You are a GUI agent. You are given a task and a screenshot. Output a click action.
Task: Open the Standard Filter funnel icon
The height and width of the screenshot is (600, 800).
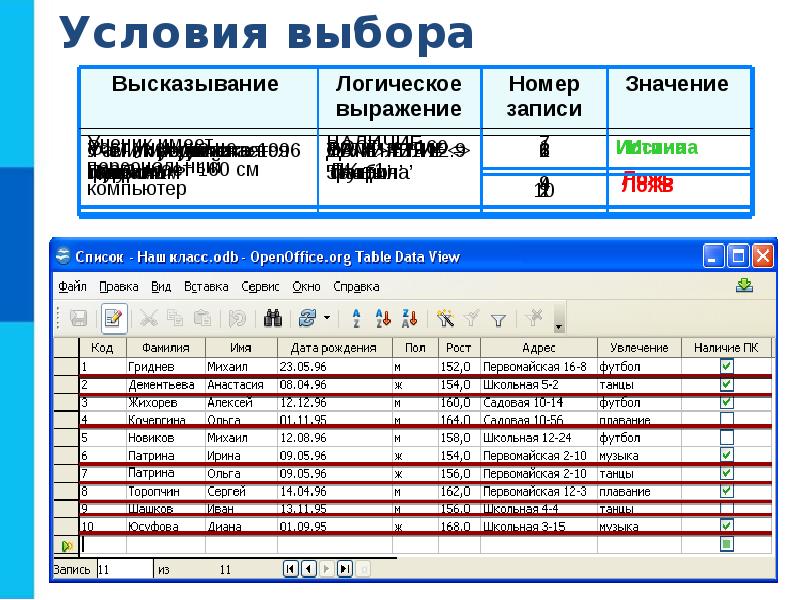498,319
